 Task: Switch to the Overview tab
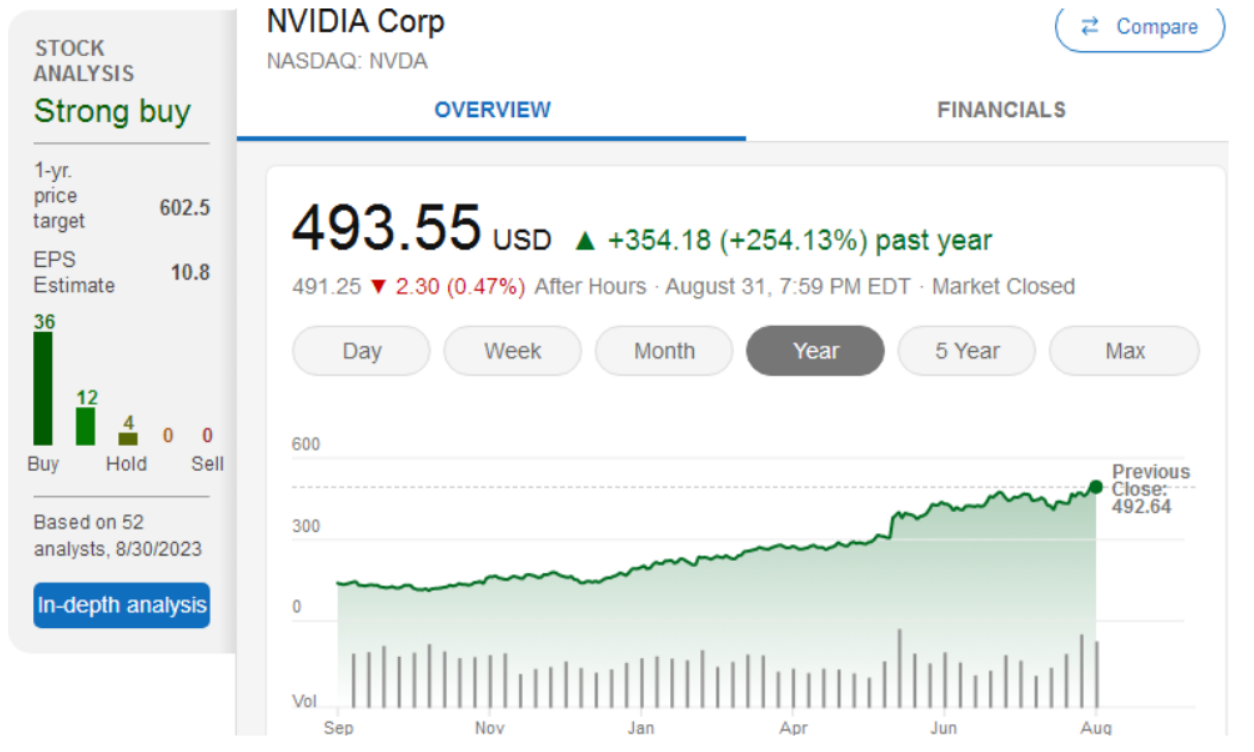[x=492, y=110]
